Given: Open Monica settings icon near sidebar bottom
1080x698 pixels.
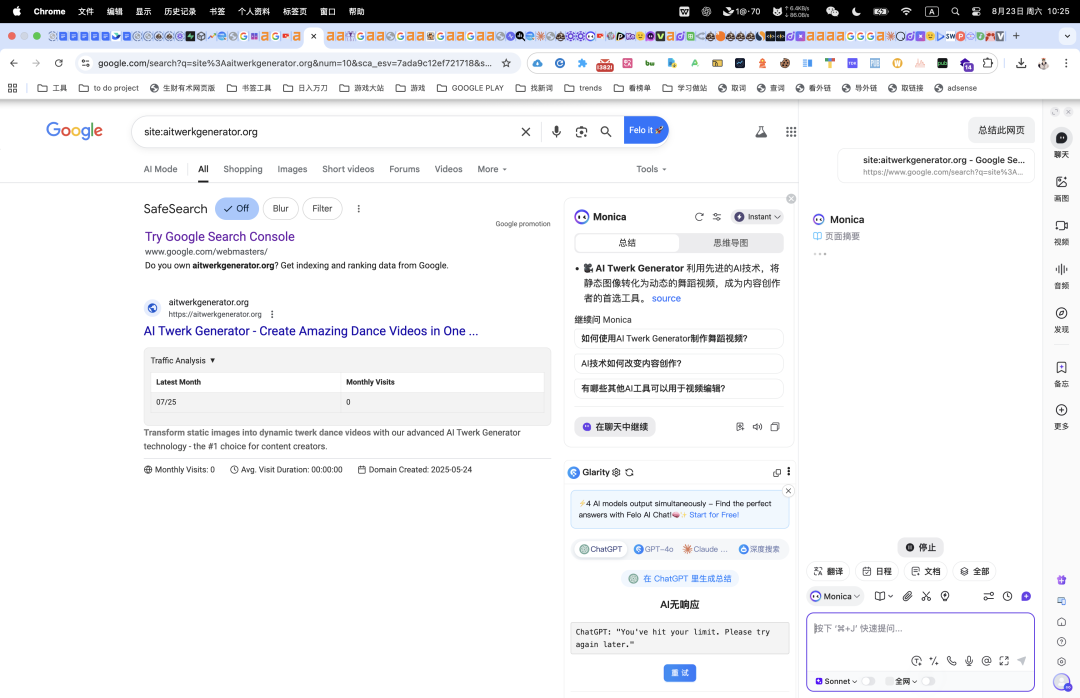Looking at the screenshot, I should click(x=1061, y=661).
